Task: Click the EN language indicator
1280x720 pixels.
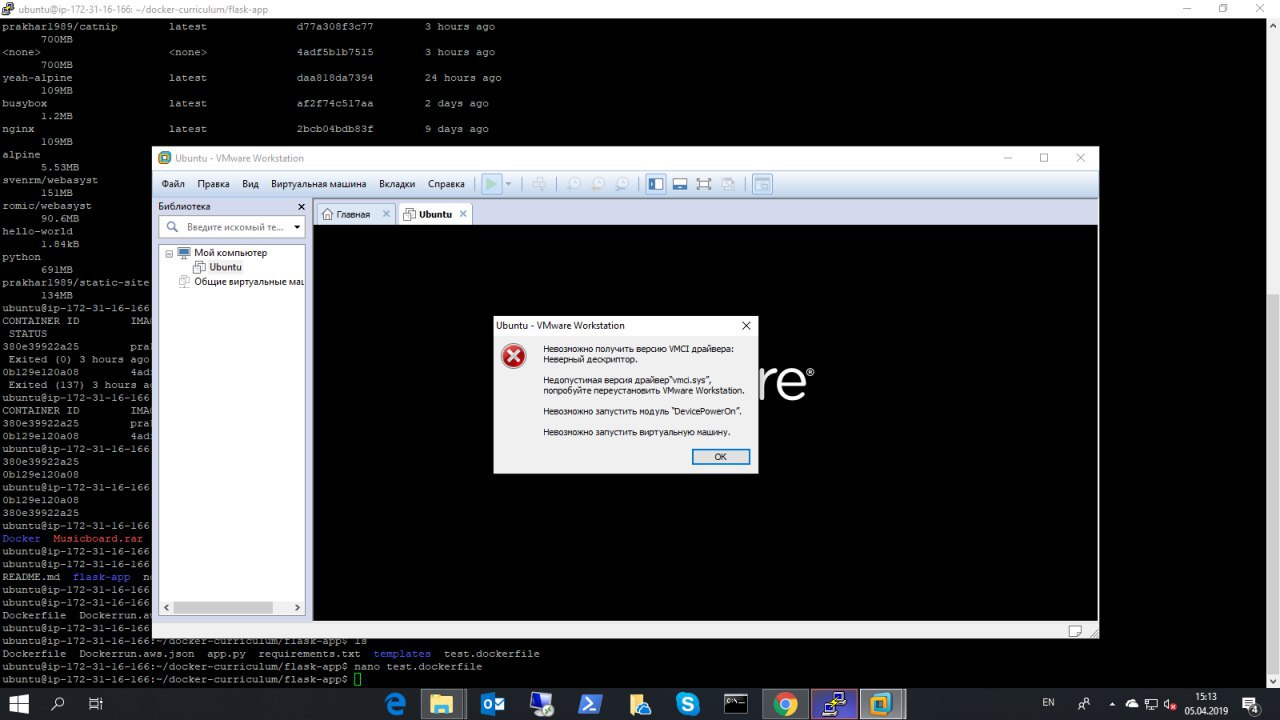Action: 1048,703
